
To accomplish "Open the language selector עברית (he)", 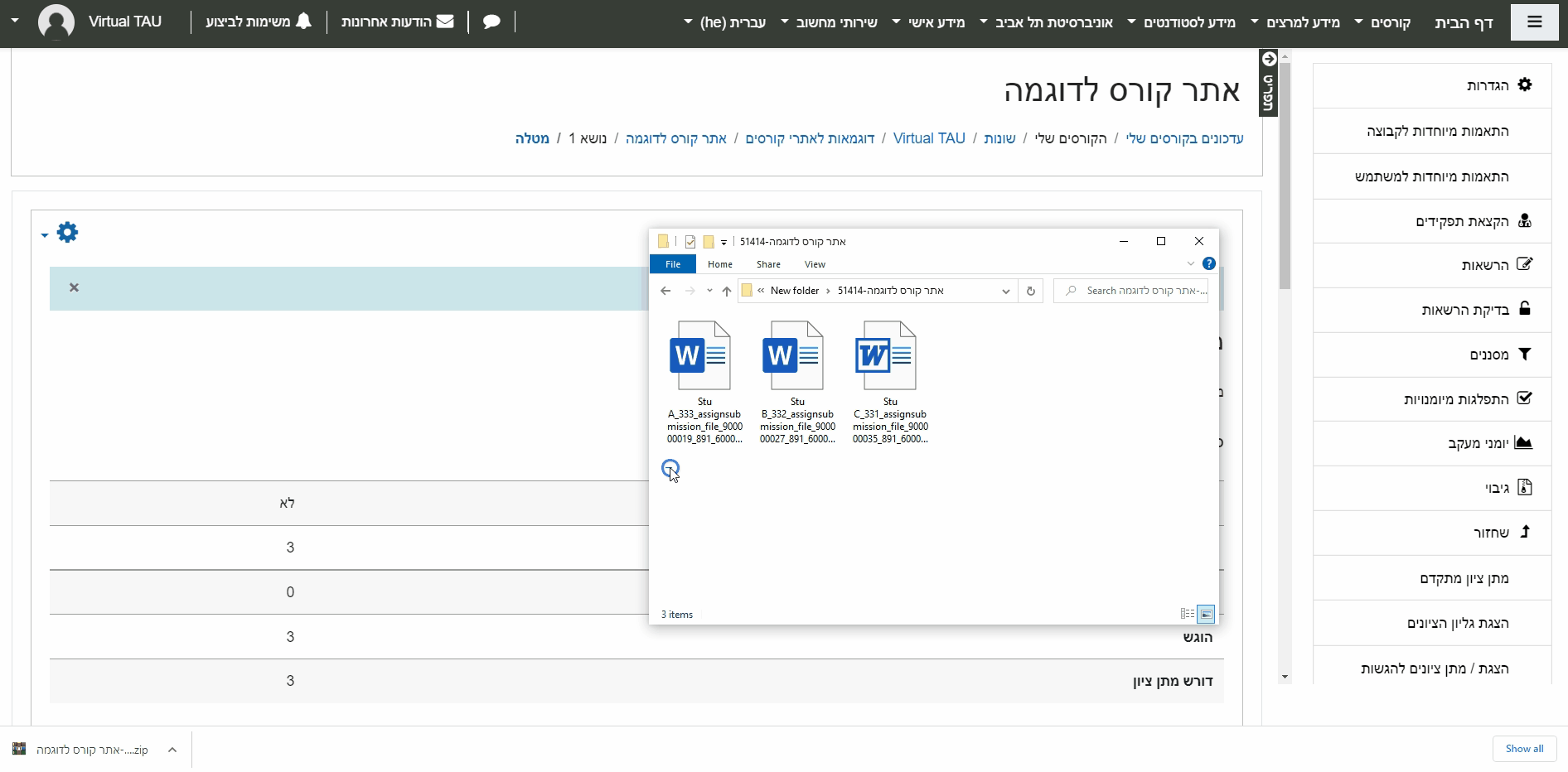I will pyautogui.click(x=725, y=22).
